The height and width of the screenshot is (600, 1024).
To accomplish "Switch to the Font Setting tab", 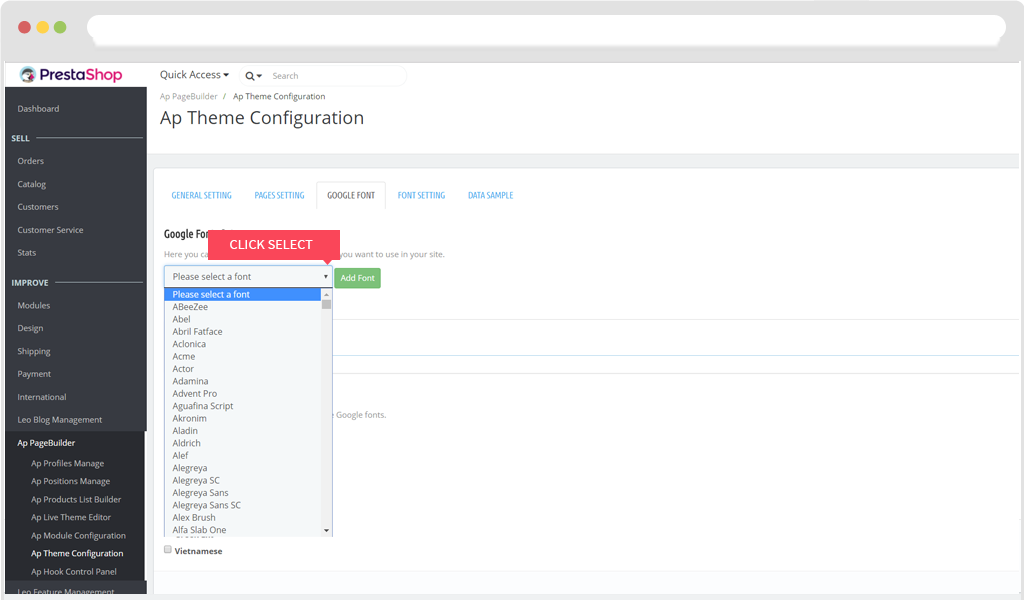I will point(421,195).
